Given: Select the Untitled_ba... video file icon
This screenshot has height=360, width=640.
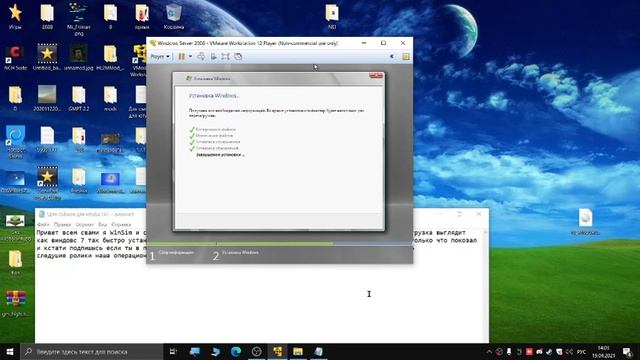Looking at the screenshot, I should [x=47, y=58].
